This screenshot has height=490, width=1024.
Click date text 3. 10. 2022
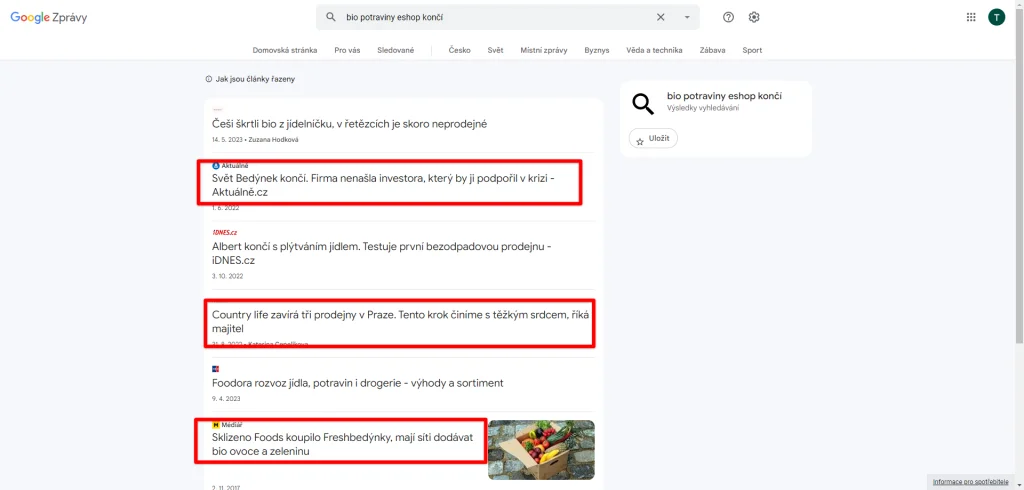click(227, 276)
